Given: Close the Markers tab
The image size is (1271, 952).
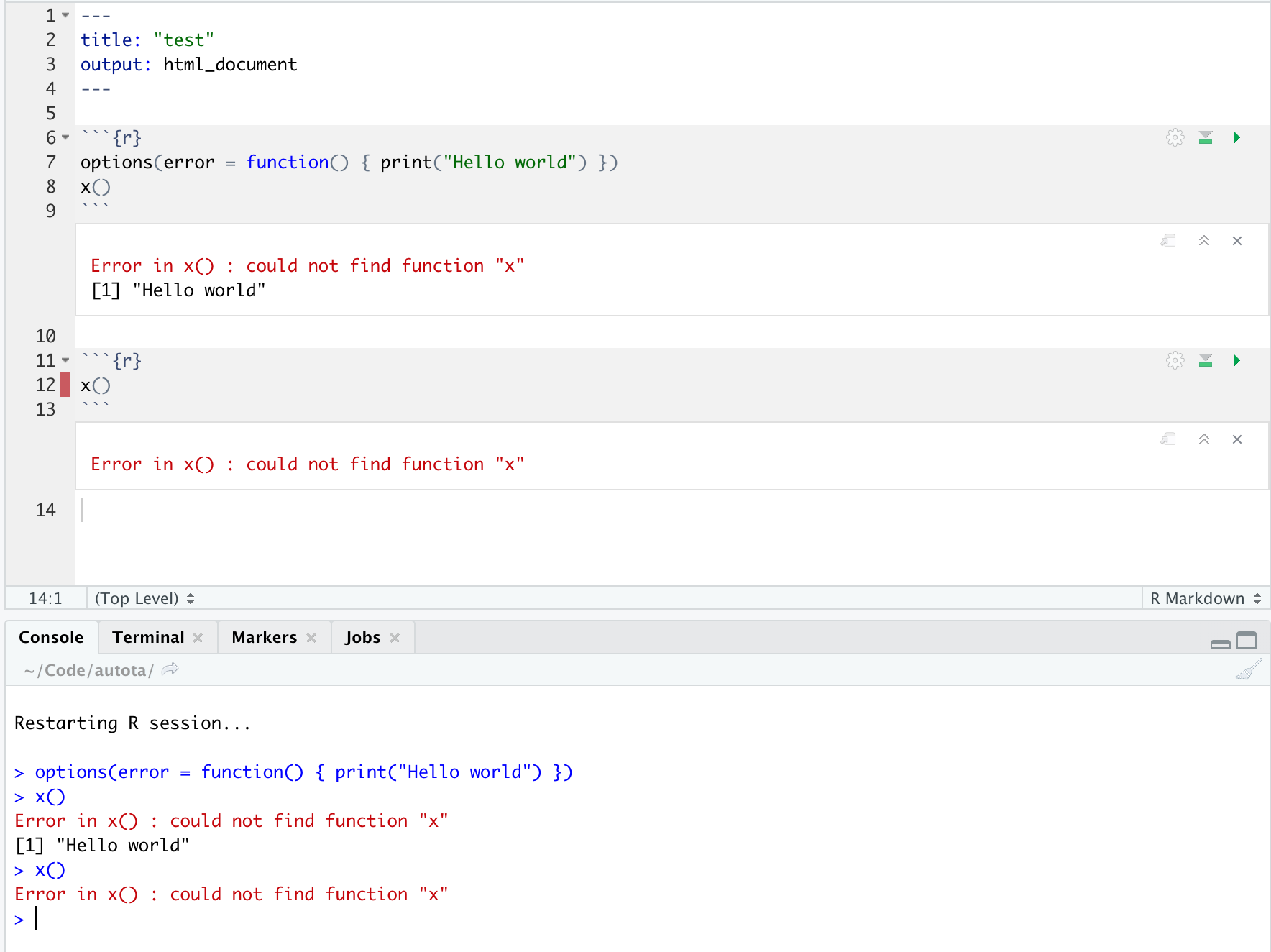Looking at the screenshot, I should coord(311,638).
